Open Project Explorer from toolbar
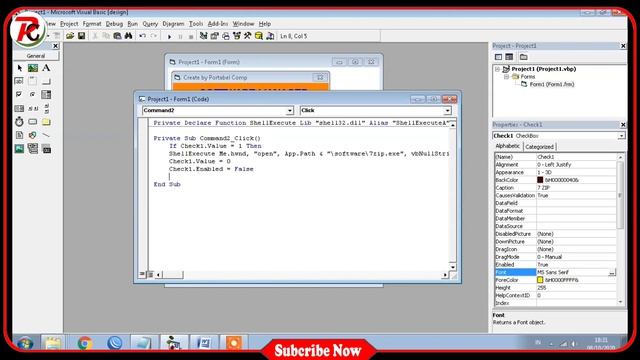The image size is (640, 360). point(203,36)
